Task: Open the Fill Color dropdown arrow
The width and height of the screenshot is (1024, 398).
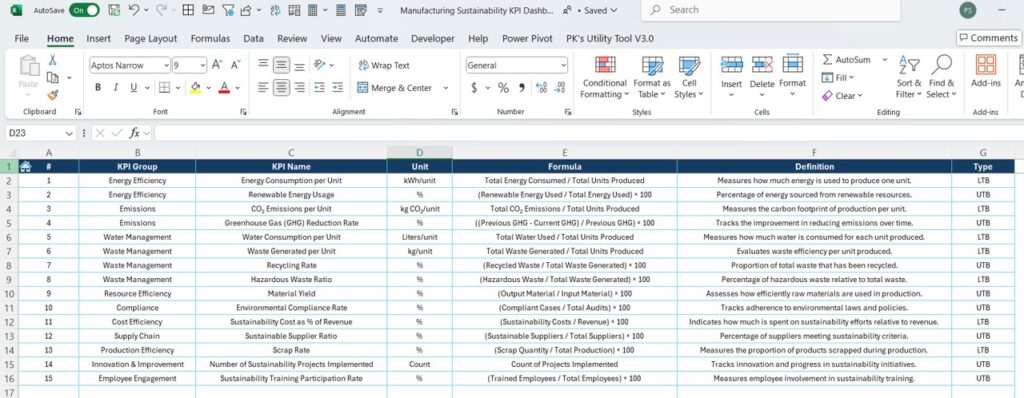Action: point(208,88)
